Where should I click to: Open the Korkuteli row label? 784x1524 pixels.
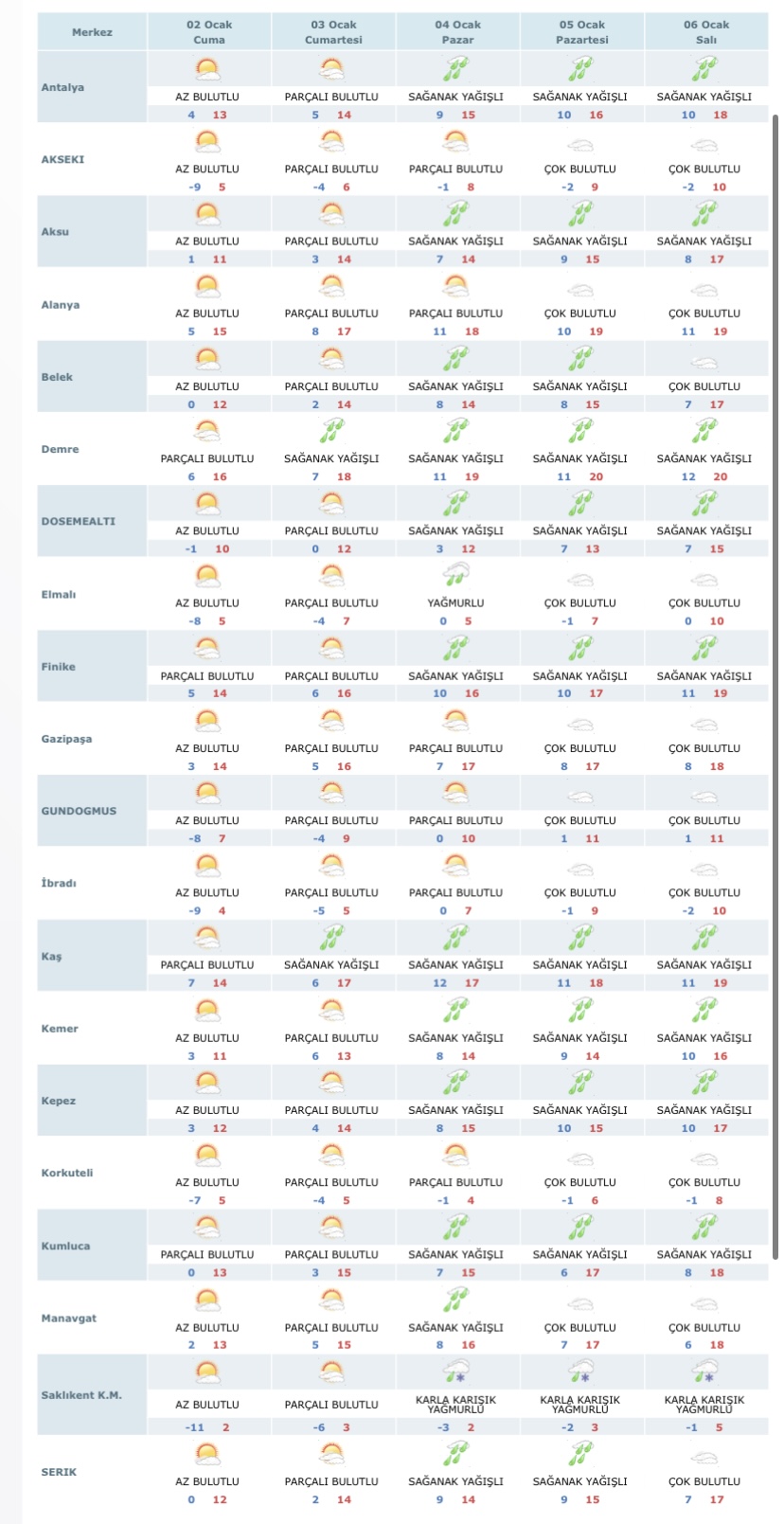[67, 1173]
